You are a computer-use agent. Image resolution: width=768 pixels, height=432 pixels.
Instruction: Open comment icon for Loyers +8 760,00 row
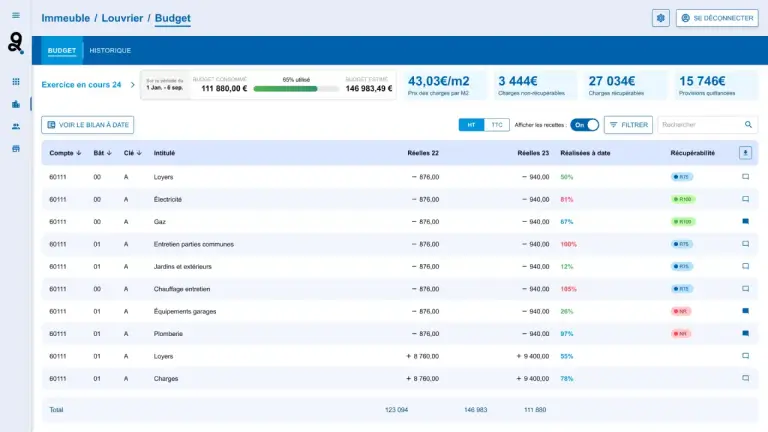tap(745, 356)
